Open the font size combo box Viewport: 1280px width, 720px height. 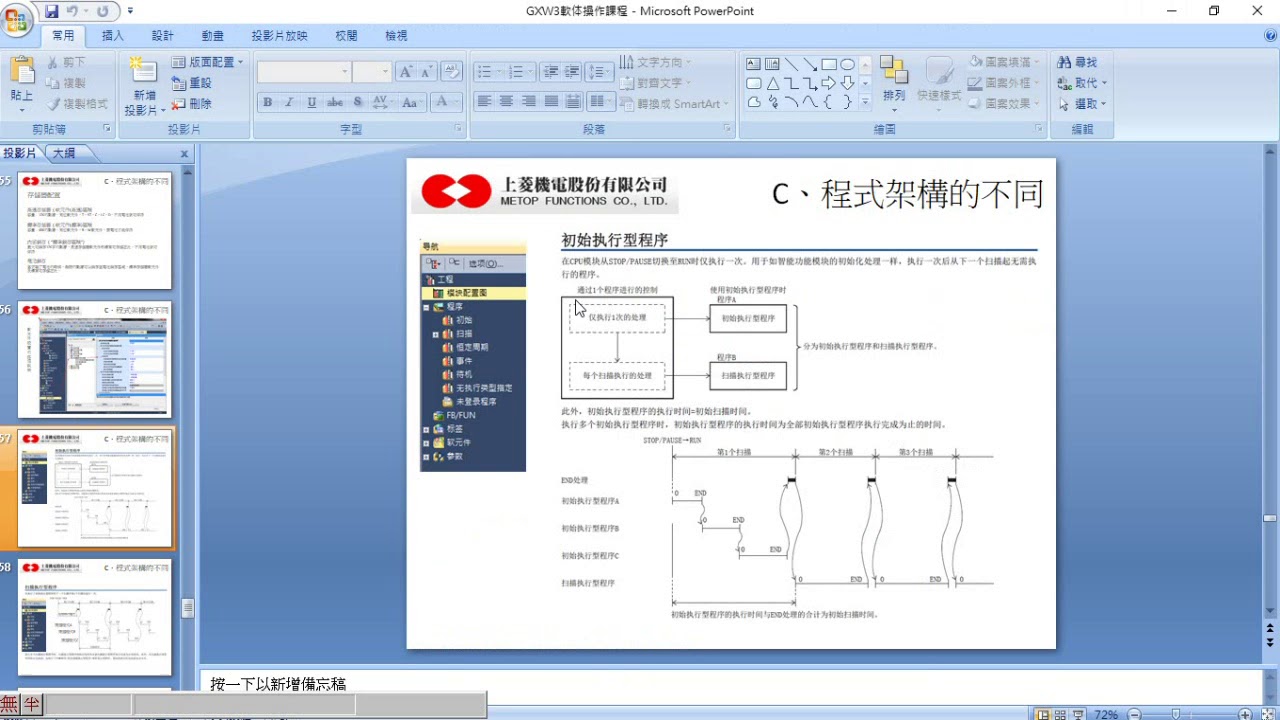(x=371, y=72)
